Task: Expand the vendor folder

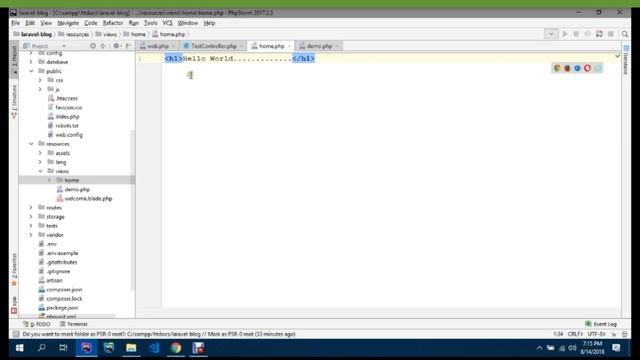Action: pos(31,235)
